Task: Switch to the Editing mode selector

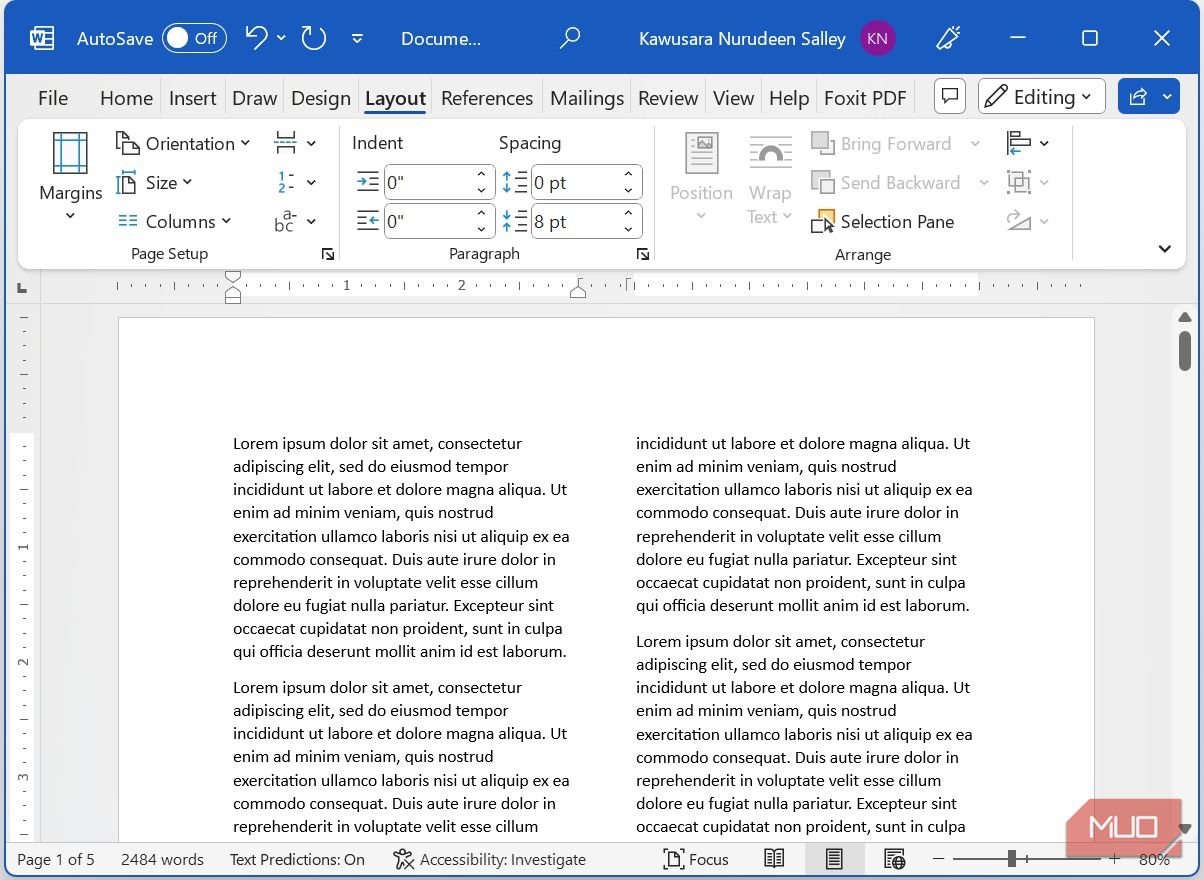Action: [x=1041, y=96]
